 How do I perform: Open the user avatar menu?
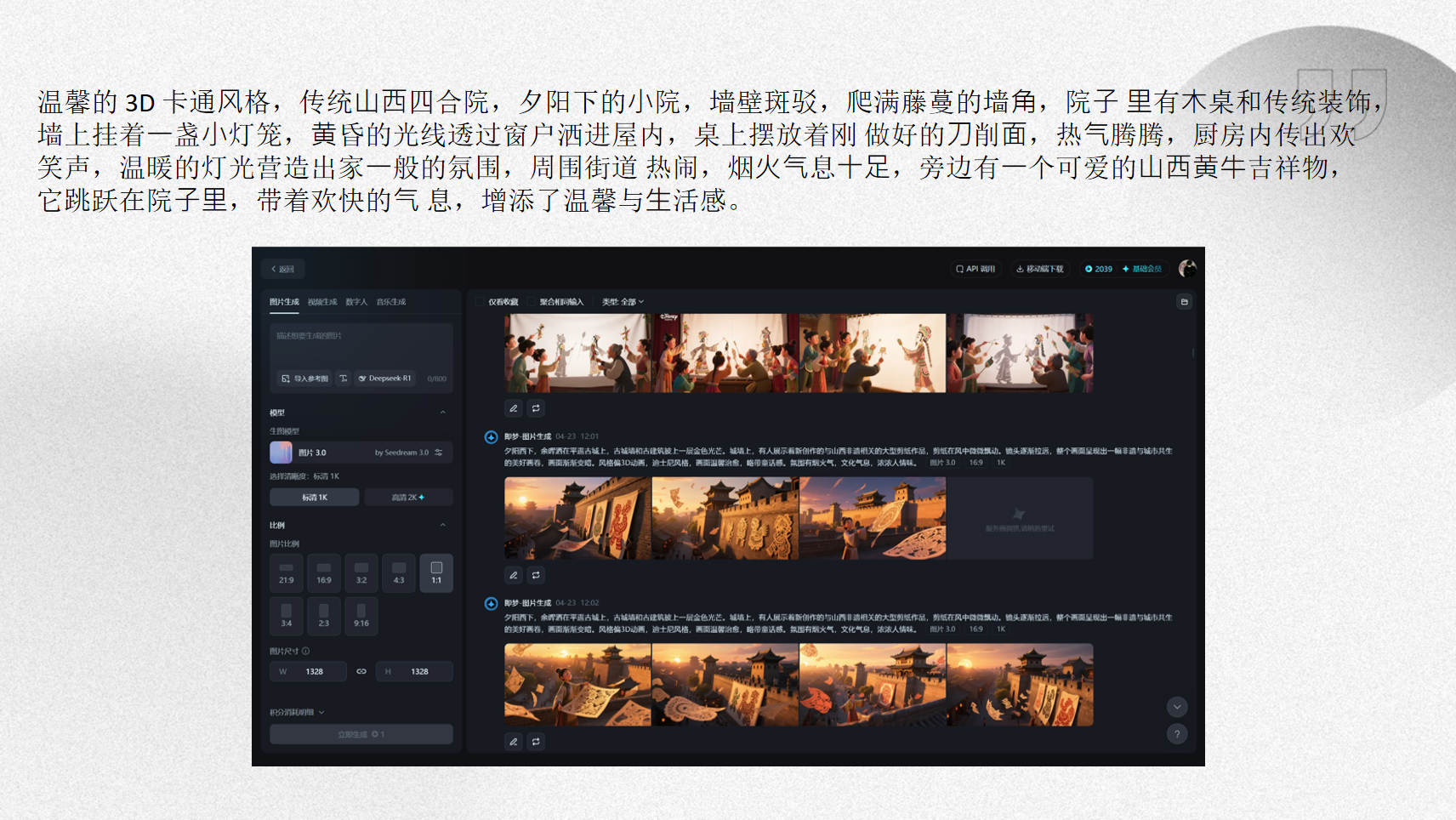pos(1188,269)
